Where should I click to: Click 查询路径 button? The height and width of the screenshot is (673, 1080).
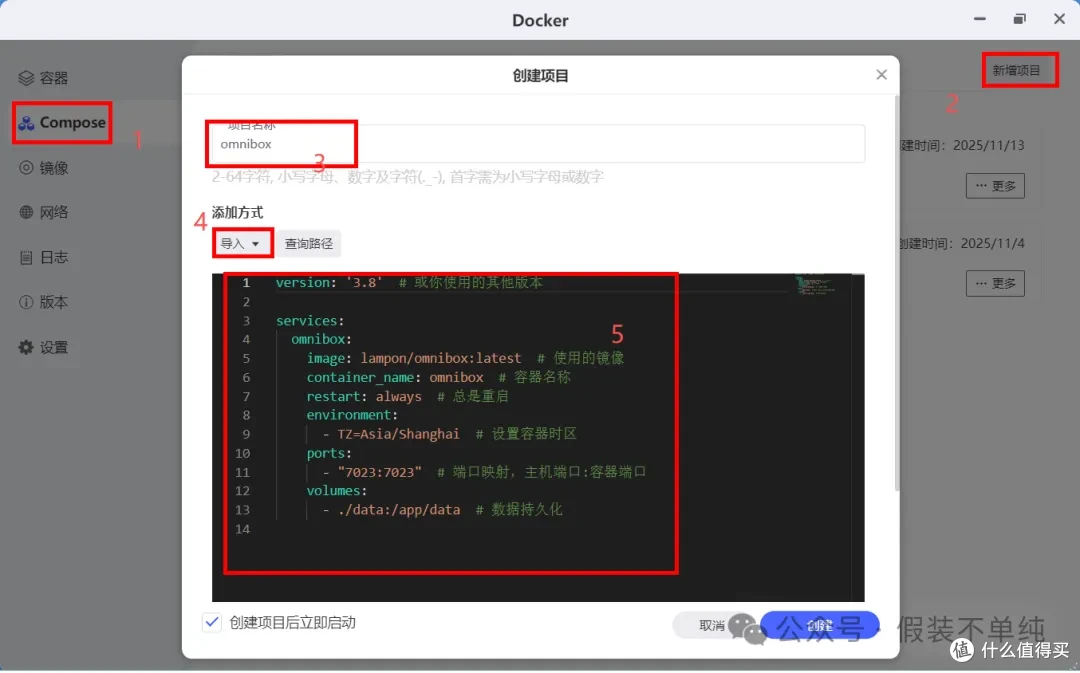309,244
